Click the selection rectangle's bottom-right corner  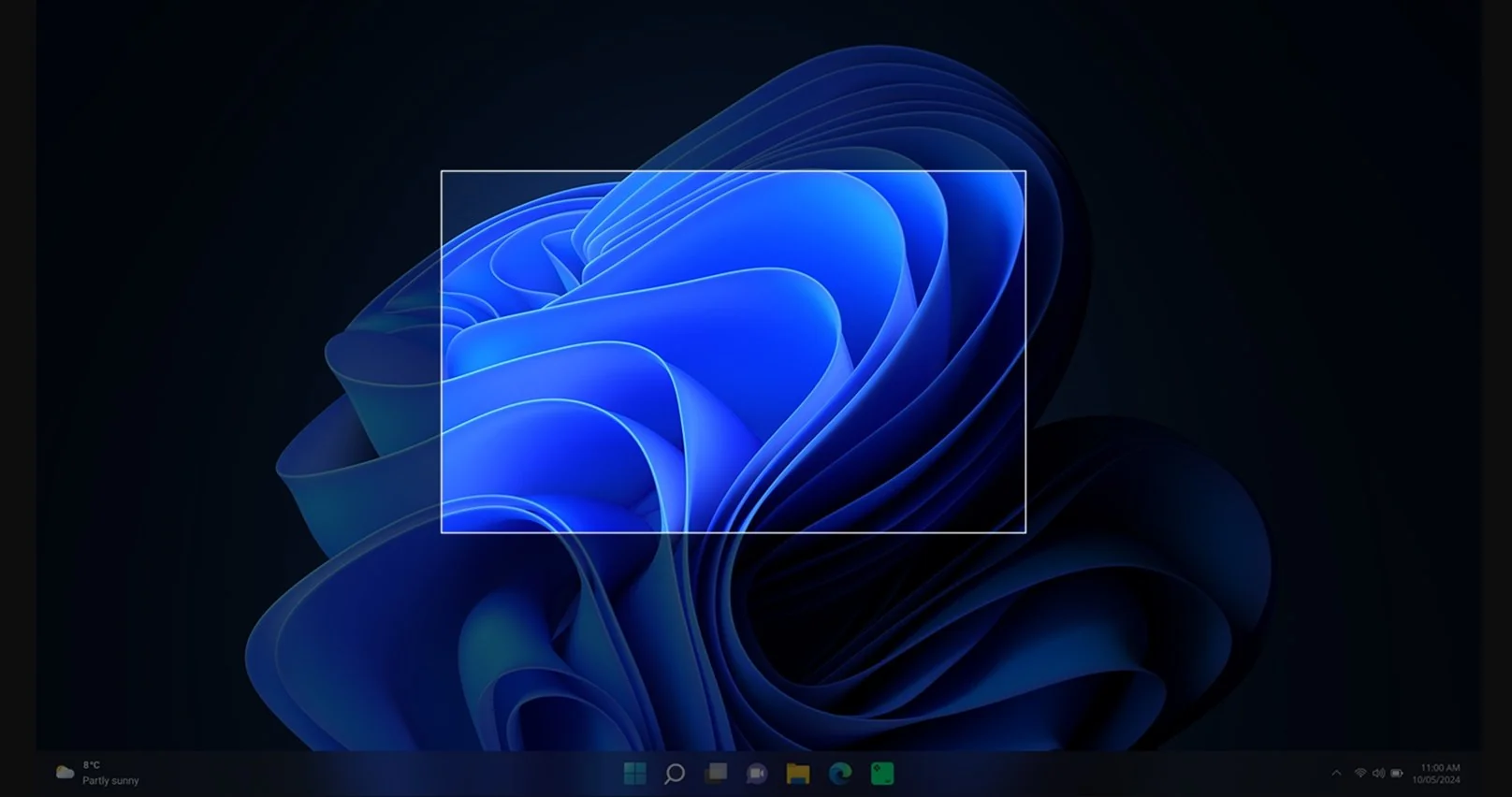coord(1025,532)
